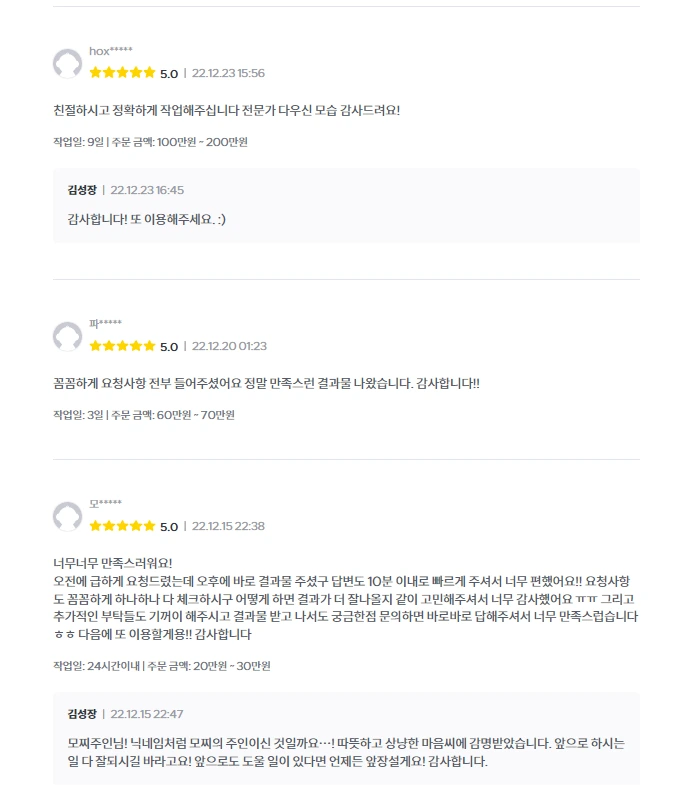Click the avatar icon of reviewer 모*****

pyautogui.click(x=68, y=516)
